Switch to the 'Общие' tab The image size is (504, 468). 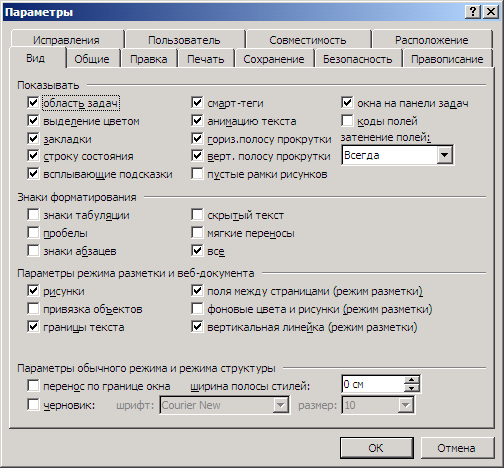tap(92, 59)
